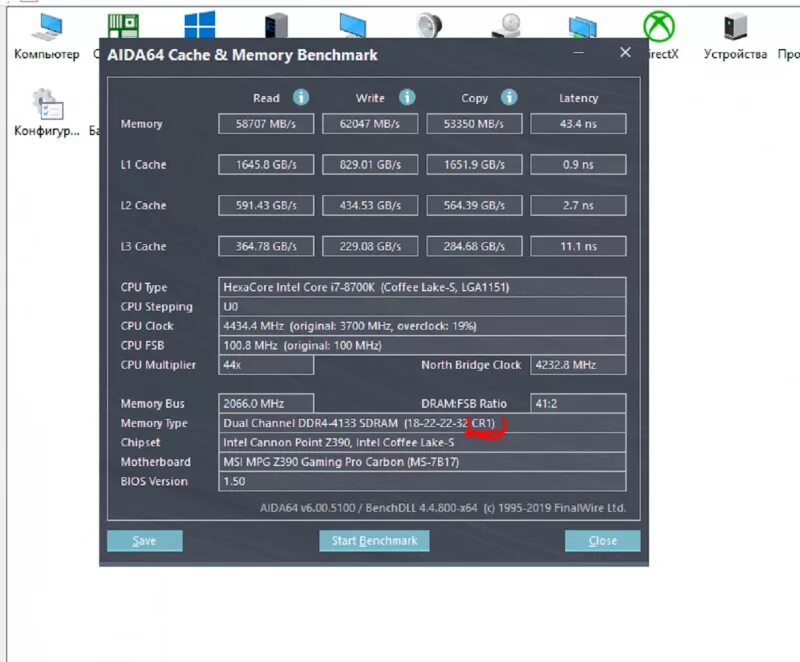Select L2 Cache read 591.43 GB/s
The image size is (800, 662).
(x=266, y=206)
